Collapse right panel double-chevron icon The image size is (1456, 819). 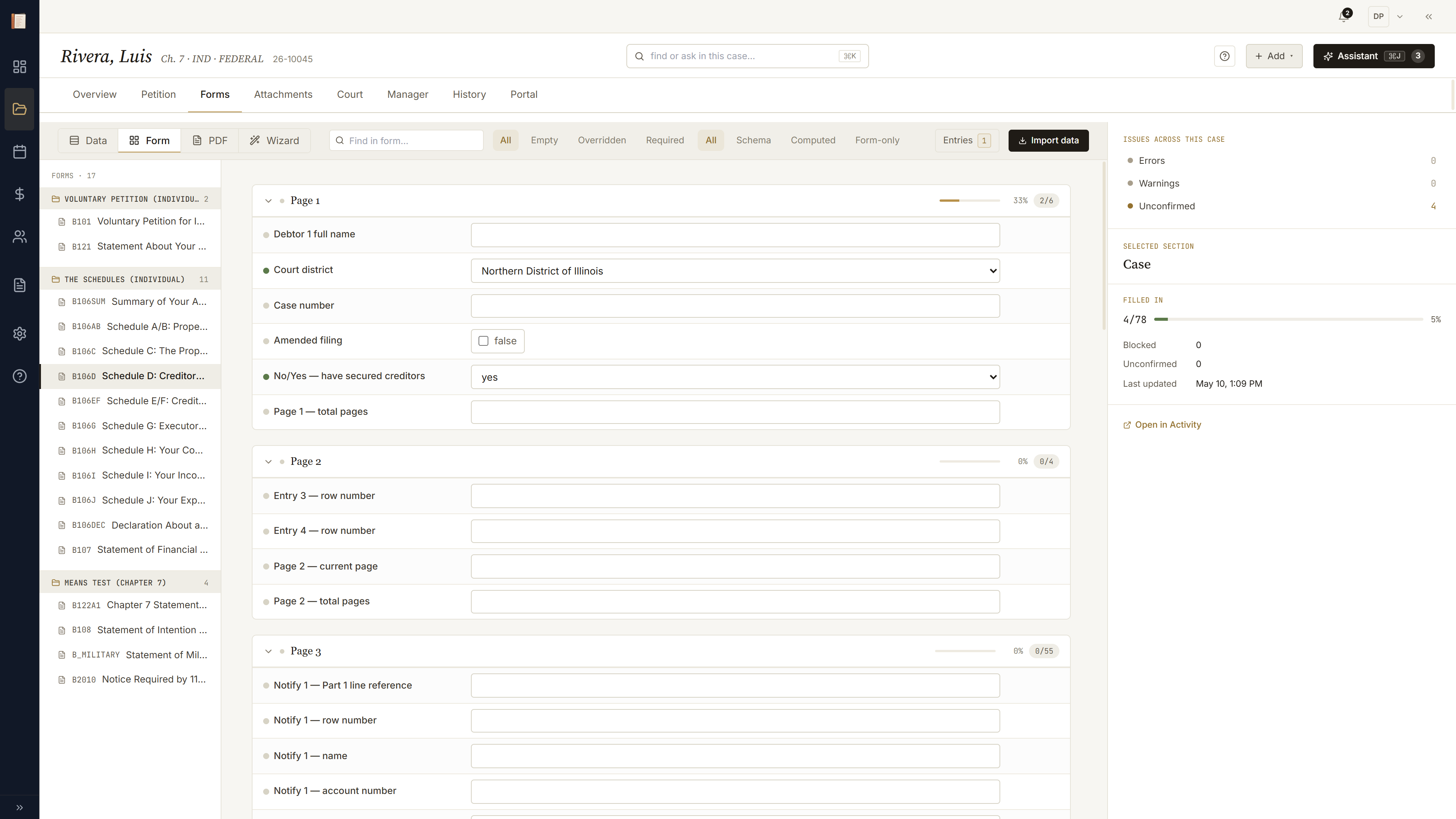click(1428, 16)
